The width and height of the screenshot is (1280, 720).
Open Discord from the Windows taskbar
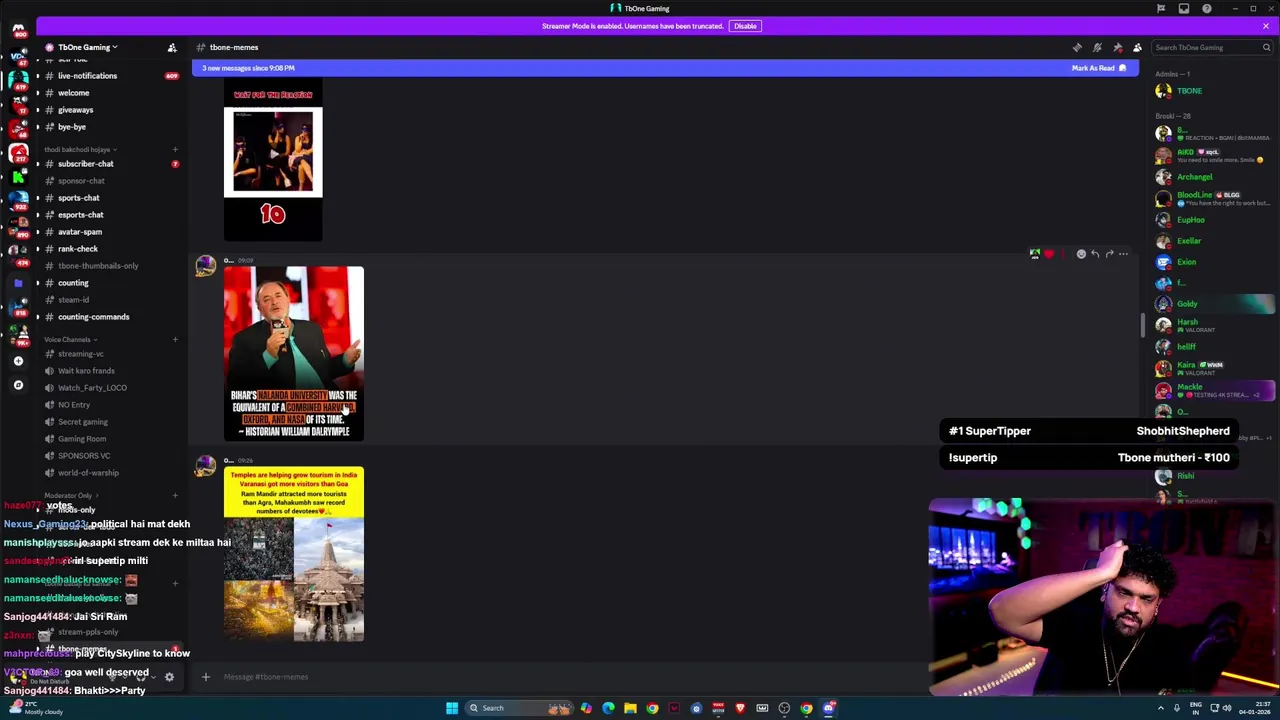pos(829,708)
